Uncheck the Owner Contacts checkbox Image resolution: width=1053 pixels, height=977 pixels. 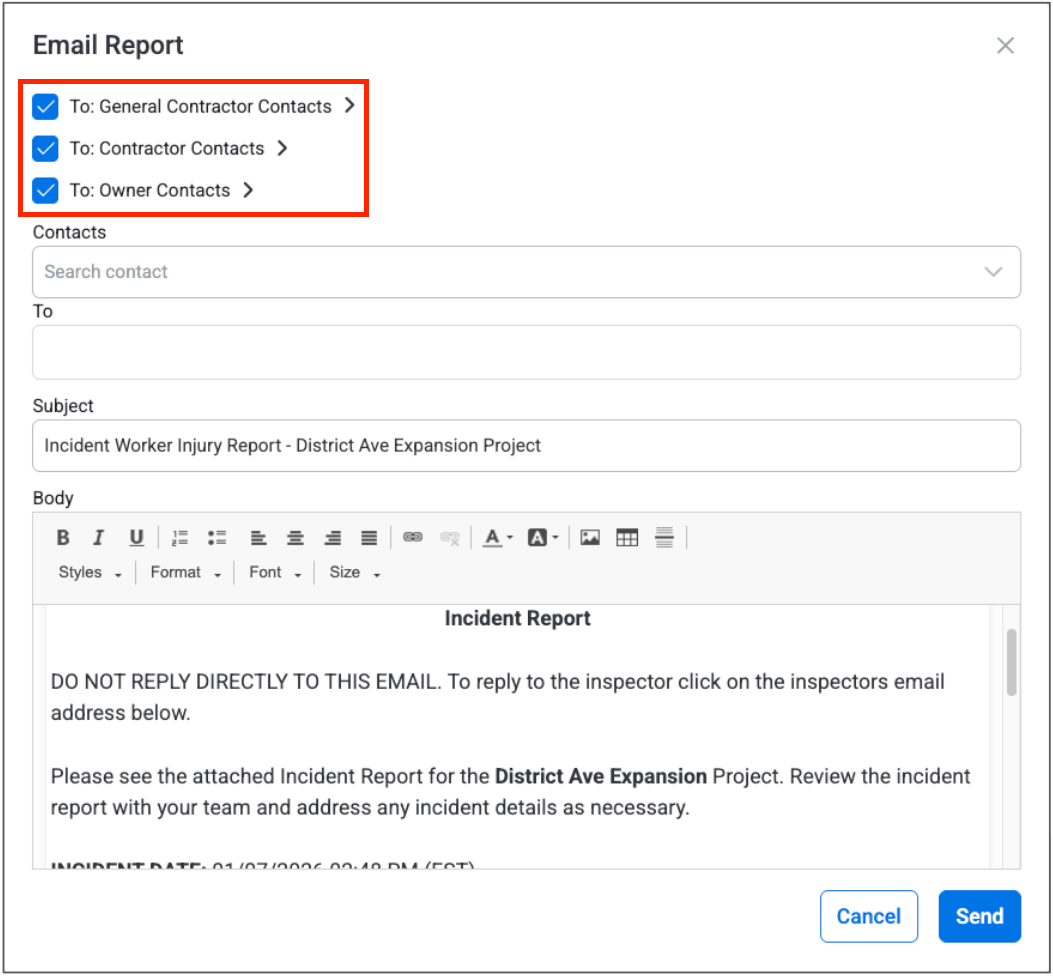[x=45, y=191]
